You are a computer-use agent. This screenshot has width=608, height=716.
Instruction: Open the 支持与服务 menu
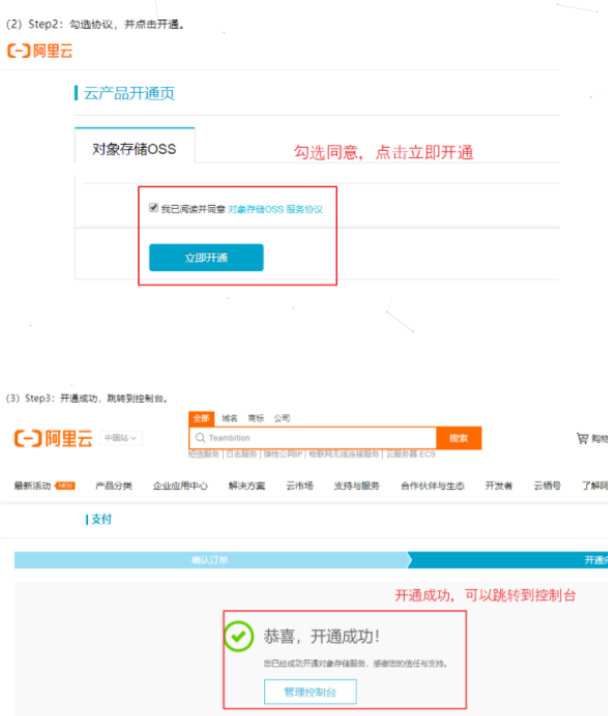click(357, 486)
